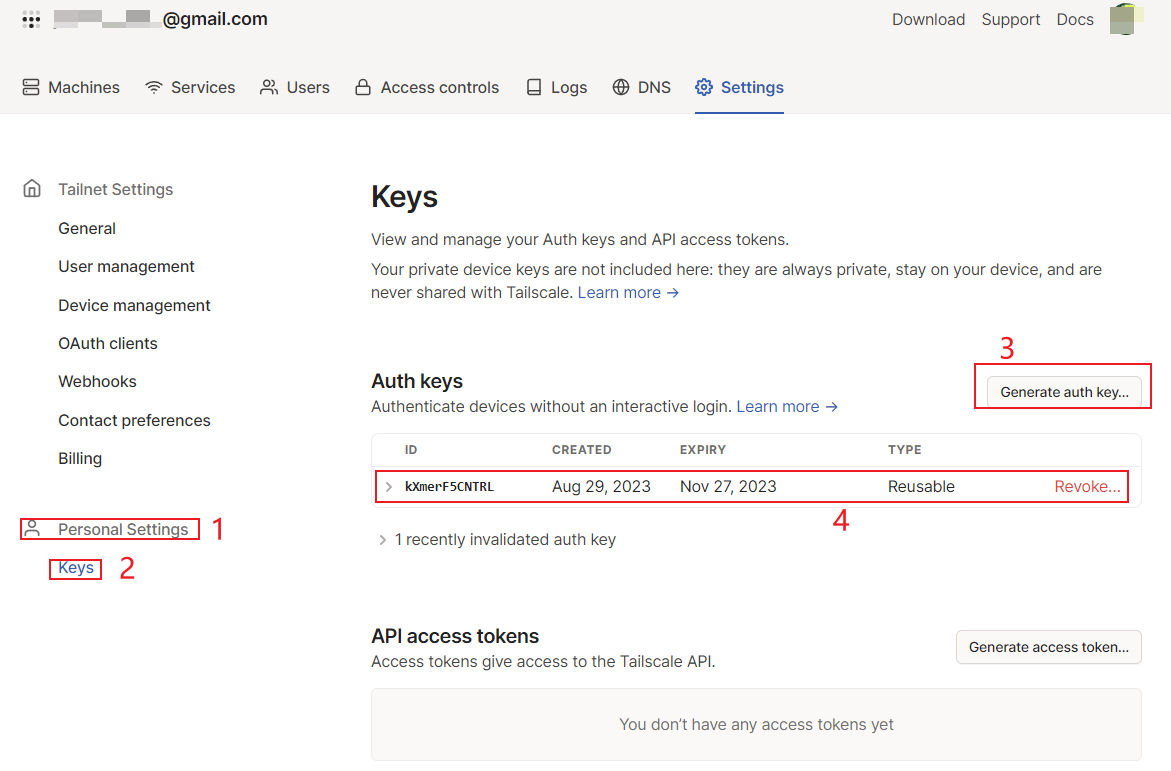Click Generate access token button
The height and width of the screenshot is (771, 1171).
coord(1048,647)
